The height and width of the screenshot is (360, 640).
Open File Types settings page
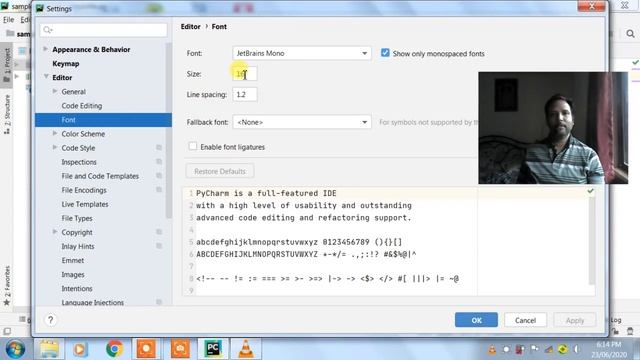[x=77, y=218]
